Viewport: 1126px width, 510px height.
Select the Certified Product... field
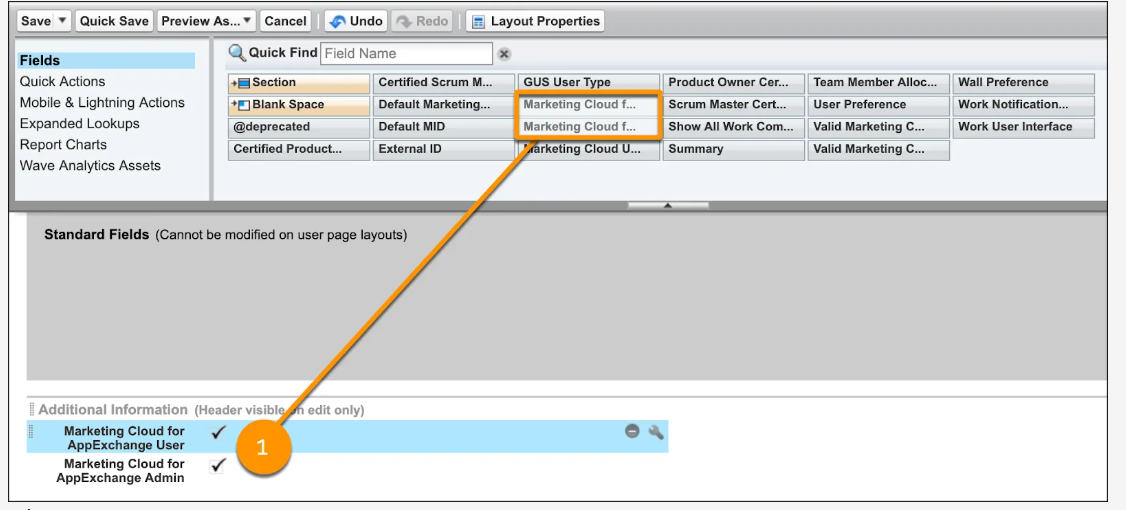tap(299, 149)
